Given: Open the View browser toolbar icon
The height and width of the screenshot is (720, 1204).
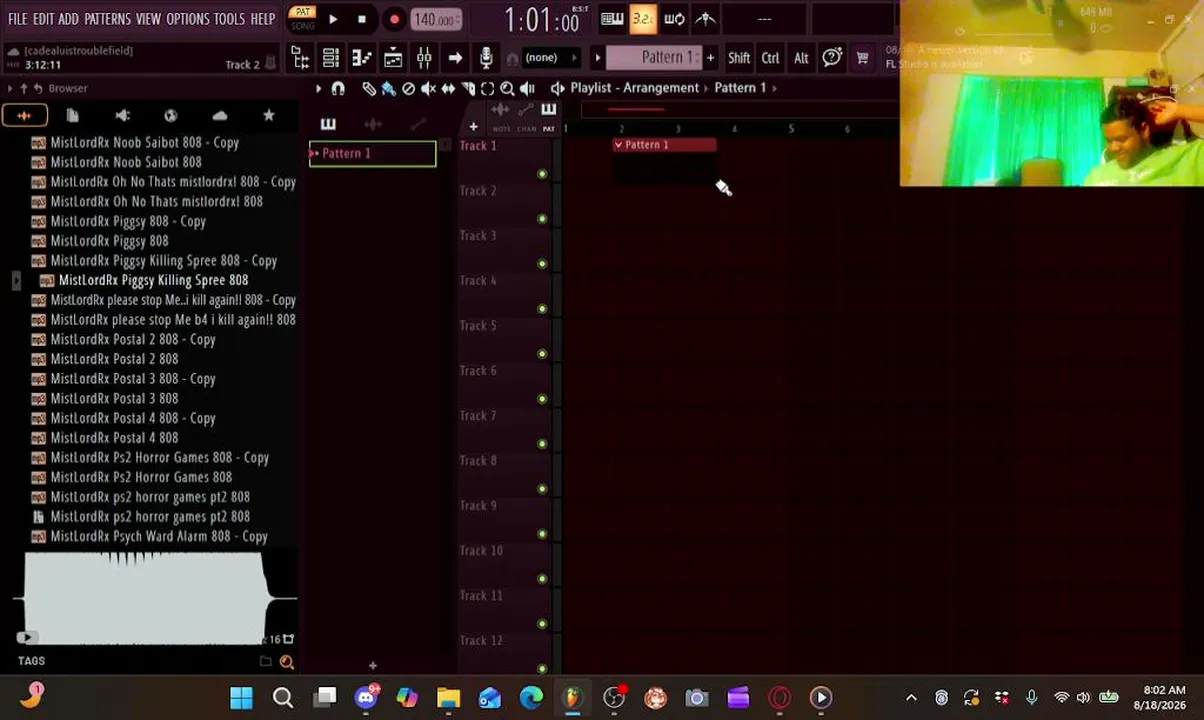Looking at the screenshot, I should [x=300, y=58].
